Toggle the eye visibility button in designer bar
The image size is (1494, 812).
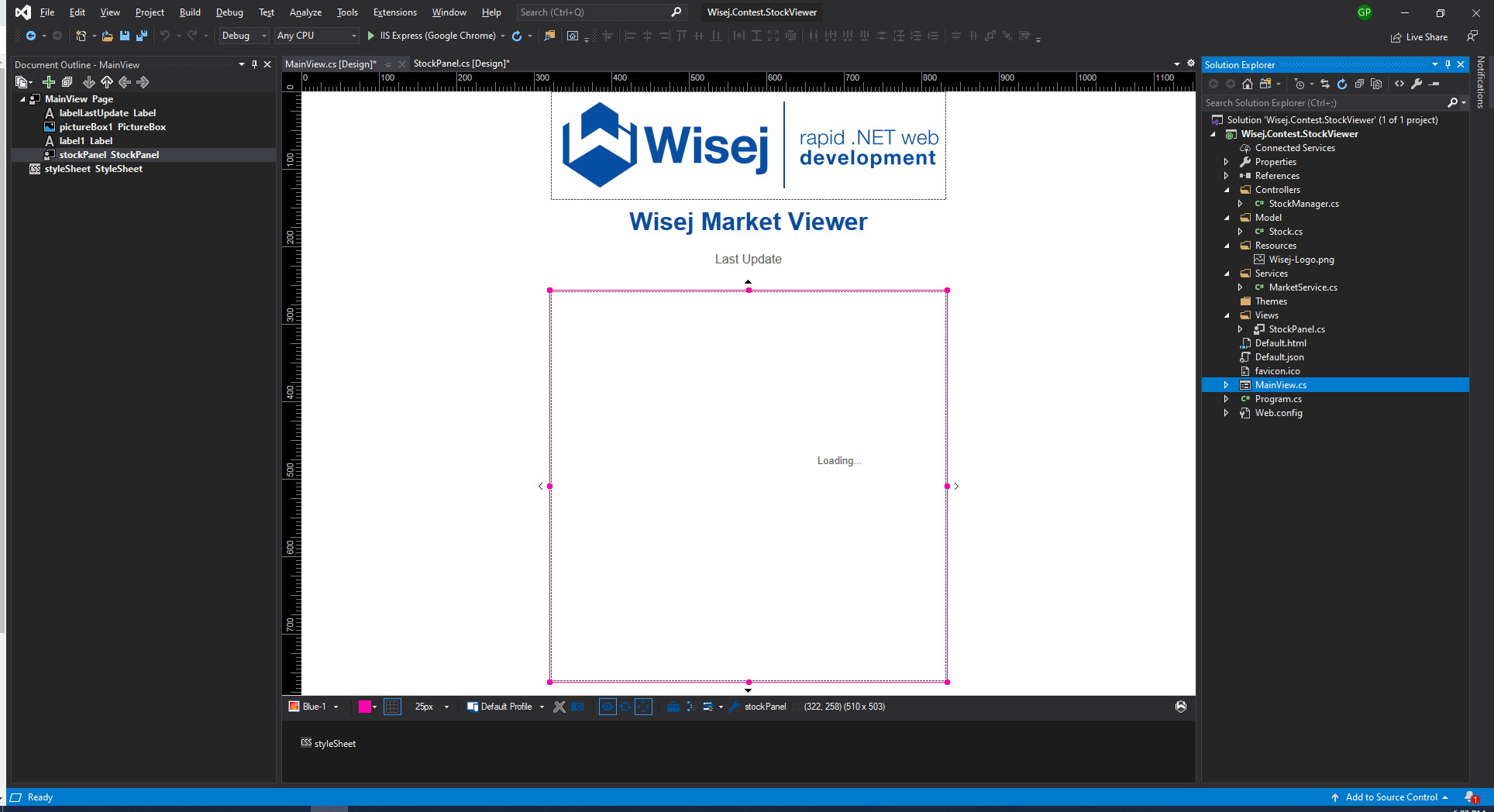(608, 707)
